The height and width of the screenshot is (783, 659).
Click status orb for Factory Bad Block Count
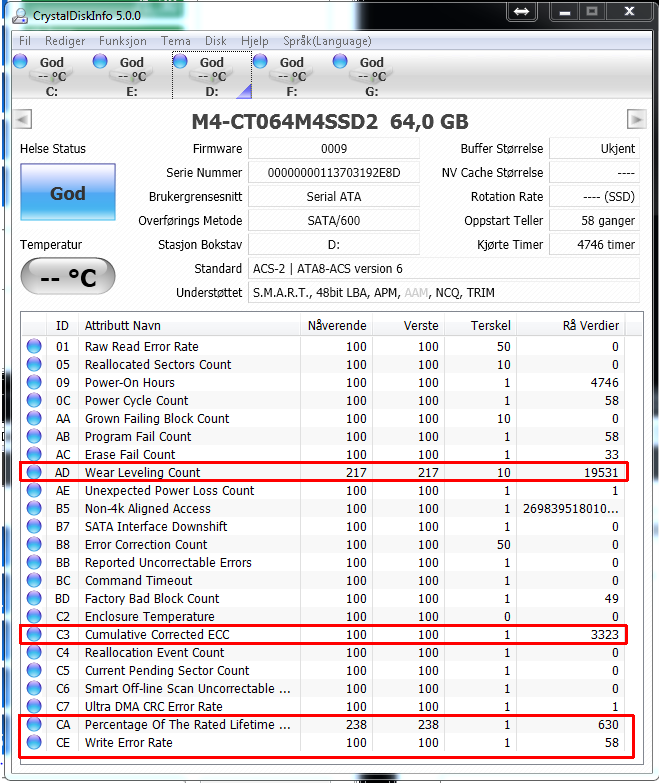coord(34,598)
